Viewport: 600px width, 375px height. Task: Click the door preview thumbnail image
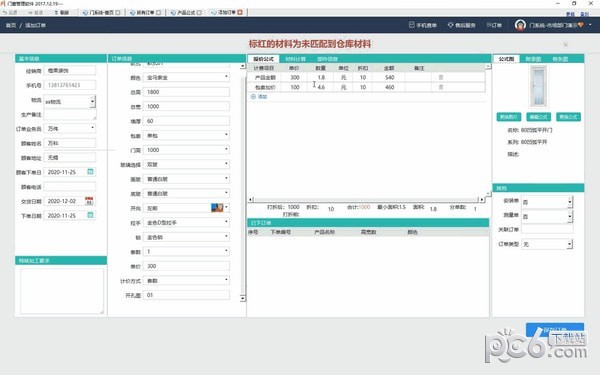pos(538,86)
